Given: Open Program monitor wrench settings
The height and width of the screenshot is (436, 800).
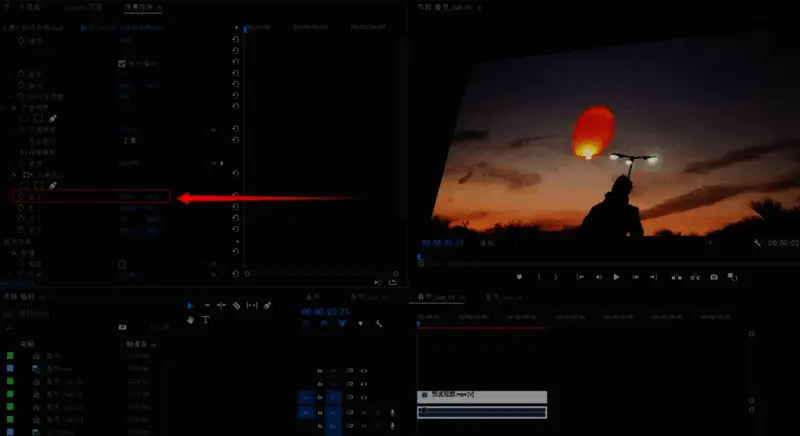Looking at the screenshot, I should tap(757, 243).
